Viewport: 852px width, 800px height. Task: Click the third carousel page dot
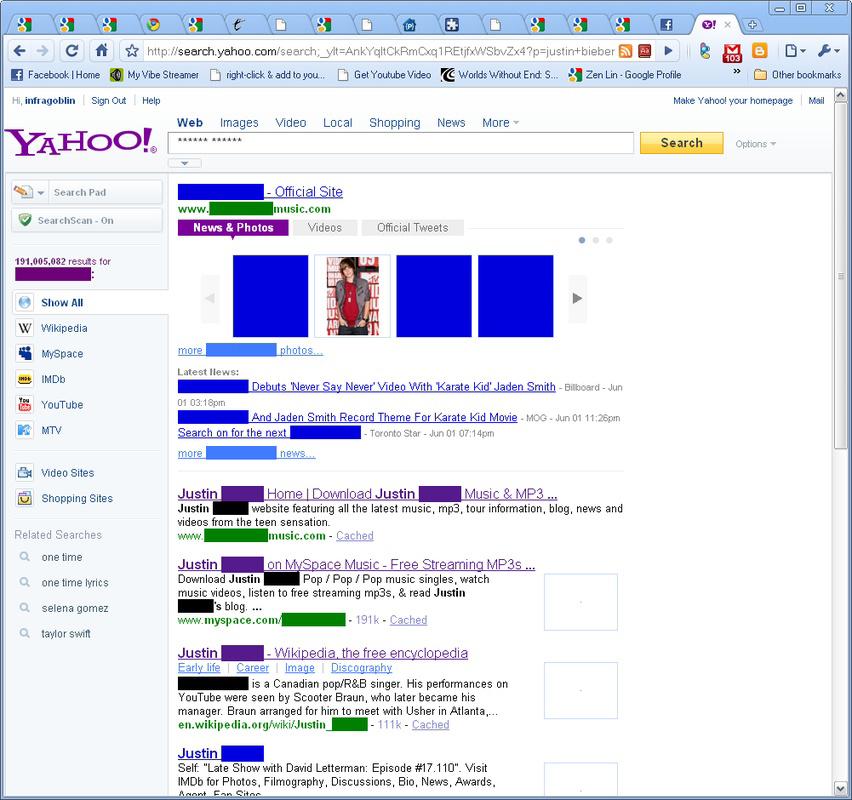609,240
